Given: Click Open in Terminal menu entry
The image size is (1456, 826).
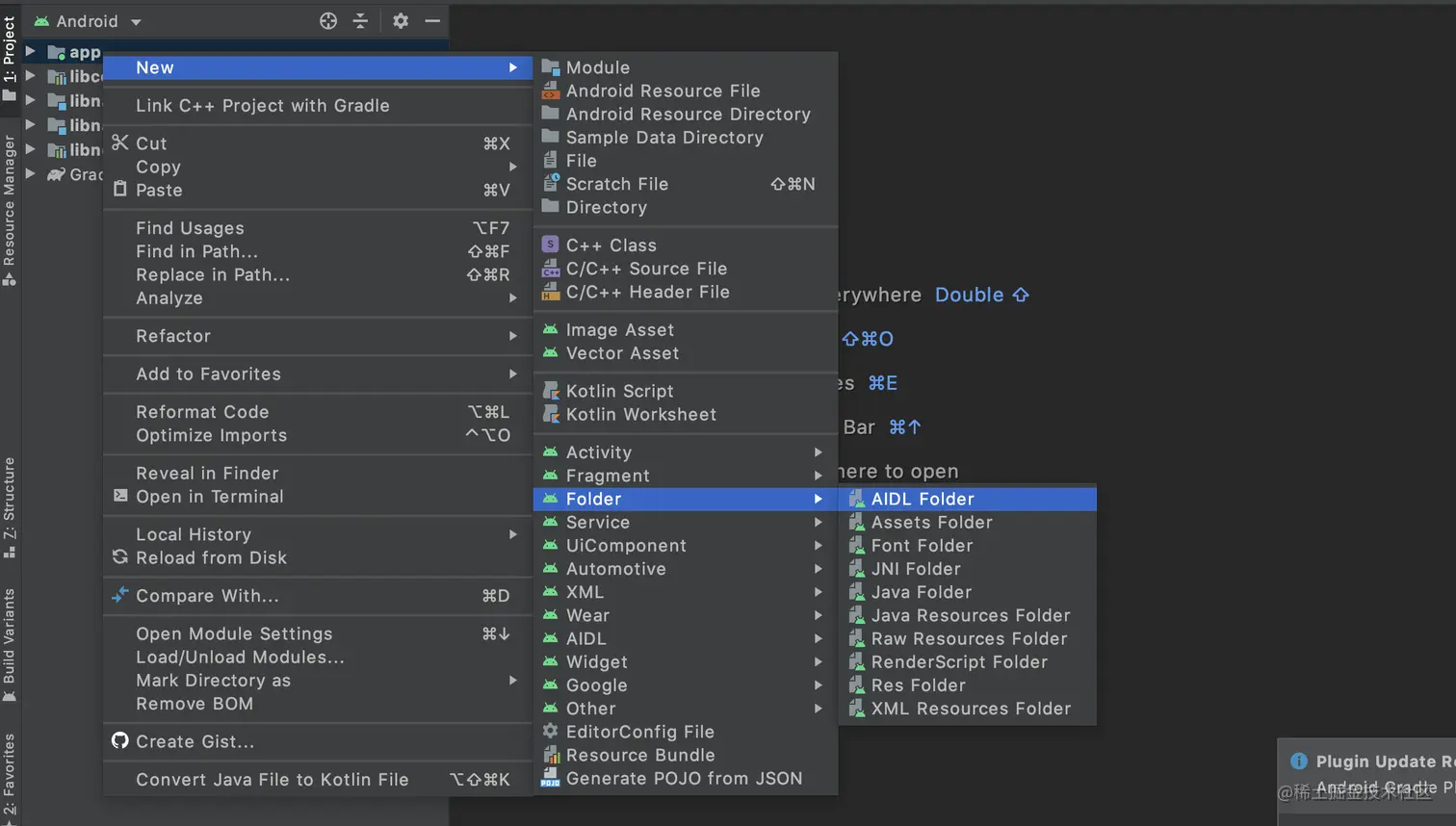Looking at the screenshot, I should (x=209, y=497).
